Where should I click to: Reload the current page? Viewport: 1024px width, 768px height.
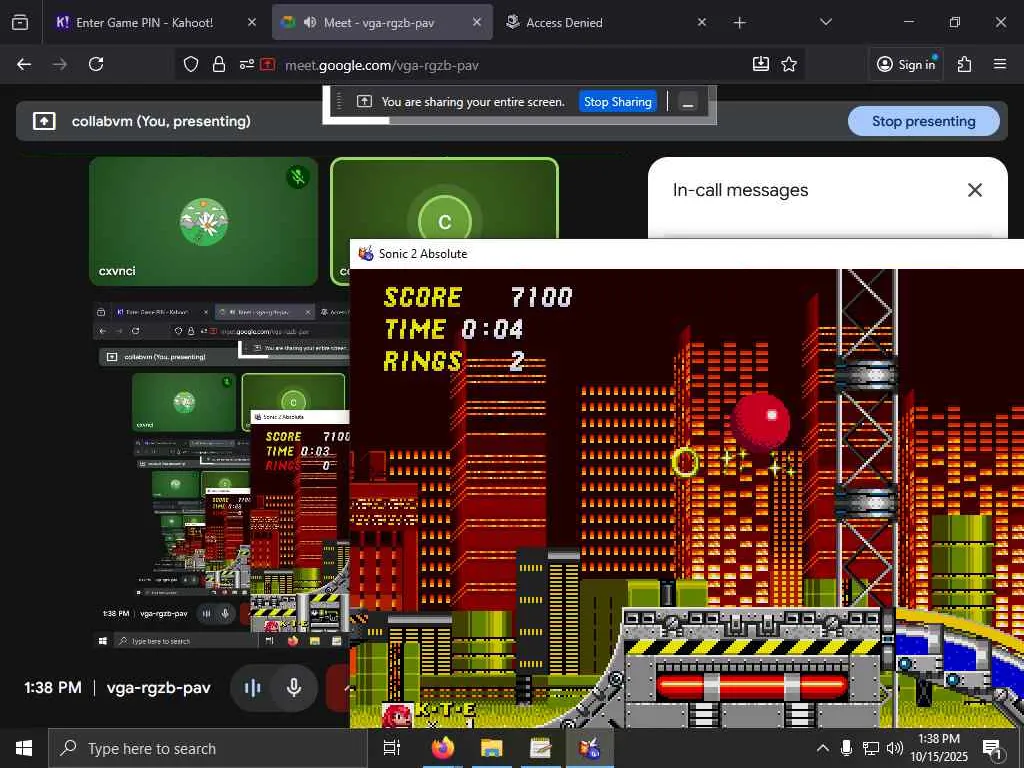click(x=96, y=64)
